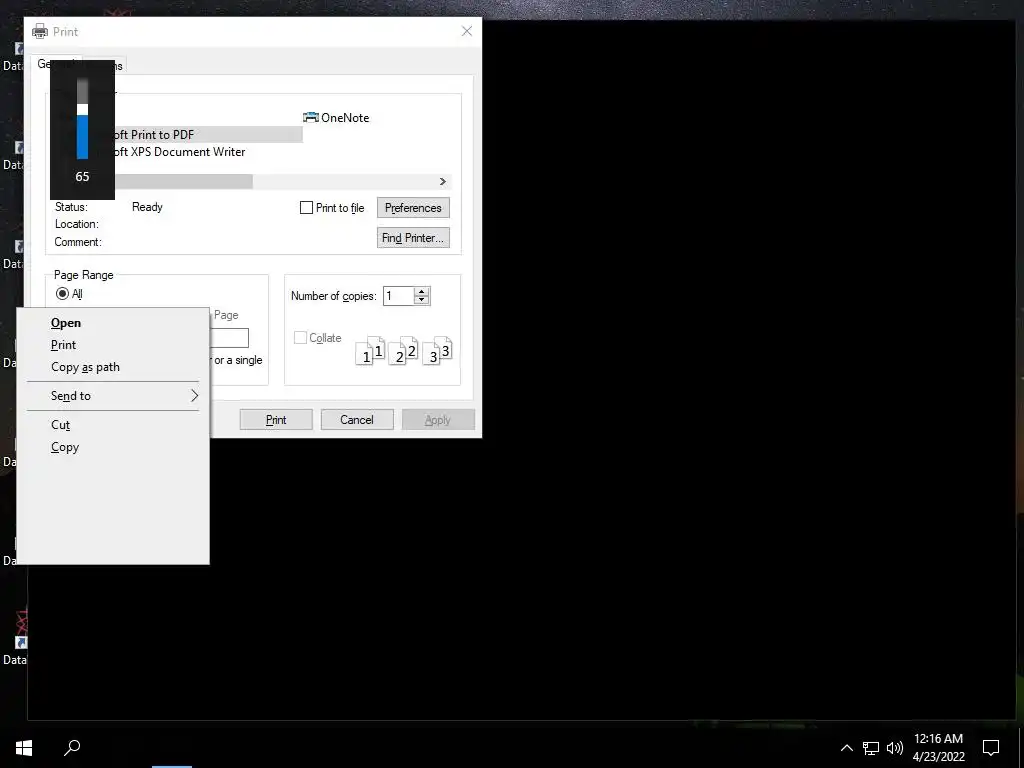
Task: Close the Print dialog window
Action: [467, 31]
